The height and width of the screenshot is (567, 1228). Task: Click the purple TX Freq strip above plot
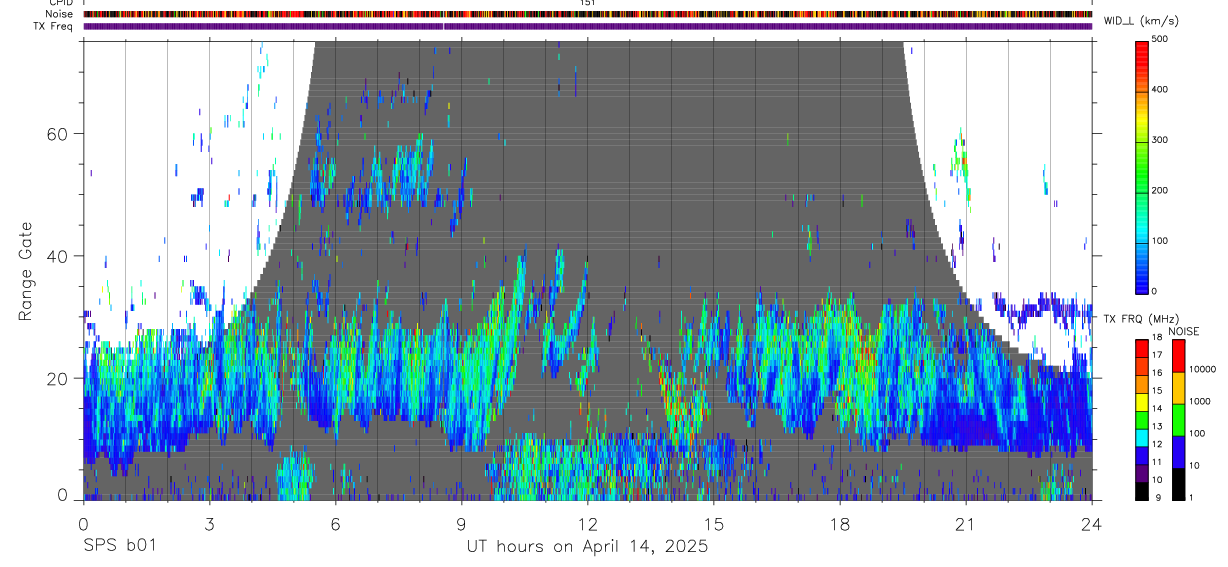(x=587, y=26)
